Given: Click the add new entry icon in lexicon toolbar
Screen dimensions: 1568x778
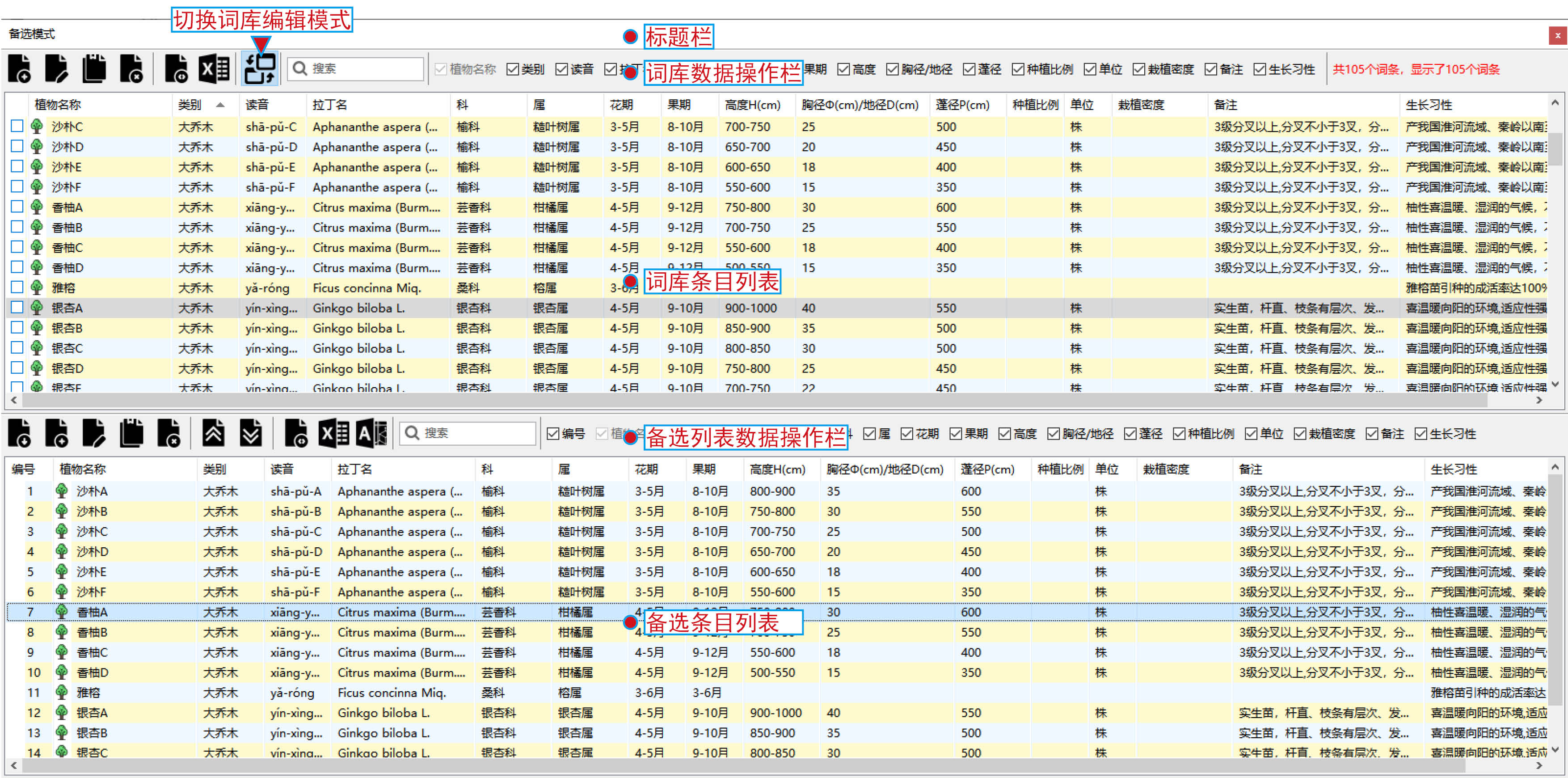Looking at the screenshot, I should click(20, 68).
